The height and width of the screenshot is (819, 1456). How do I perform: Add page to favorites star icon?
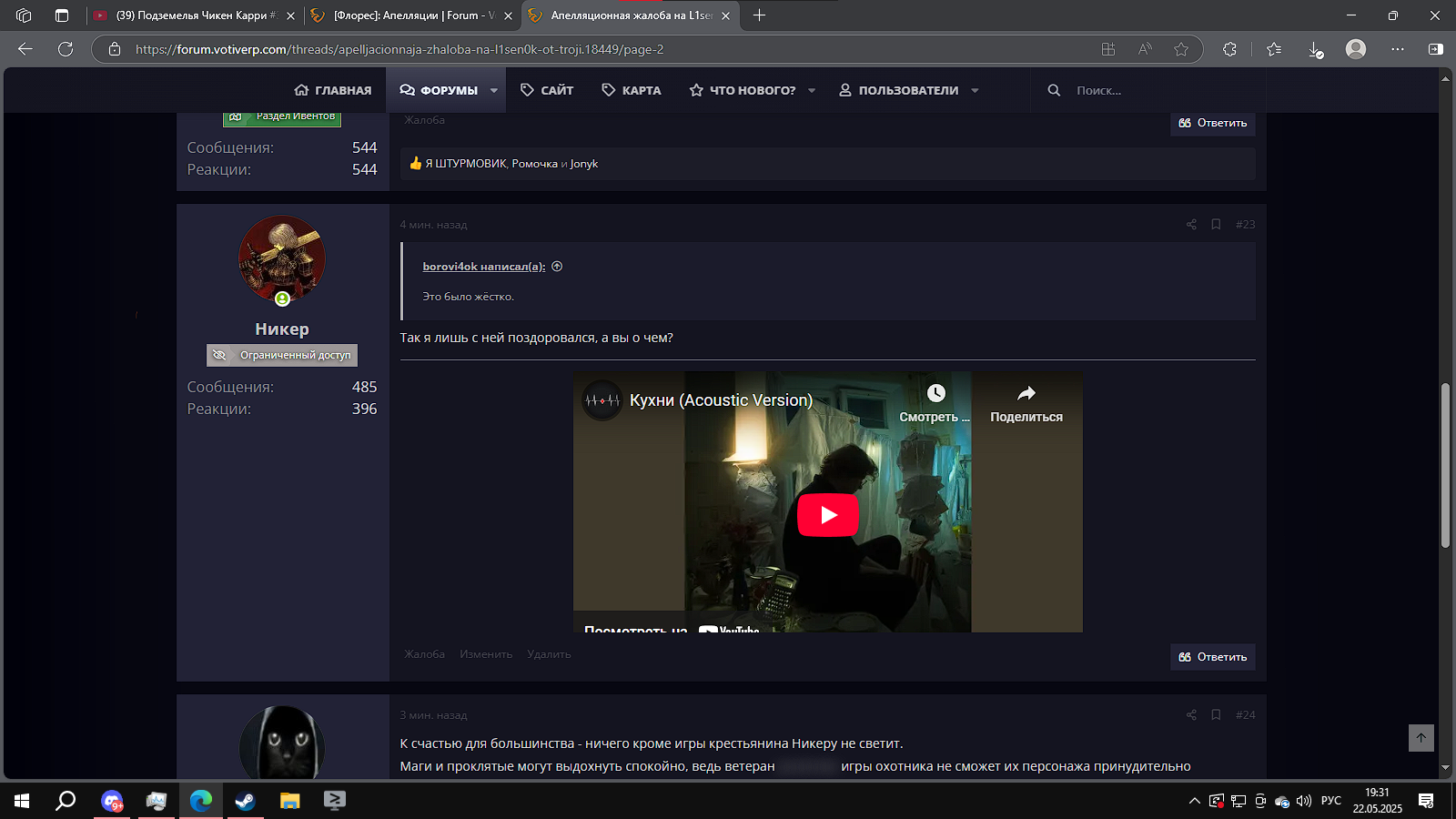[x=1181, y=49]
